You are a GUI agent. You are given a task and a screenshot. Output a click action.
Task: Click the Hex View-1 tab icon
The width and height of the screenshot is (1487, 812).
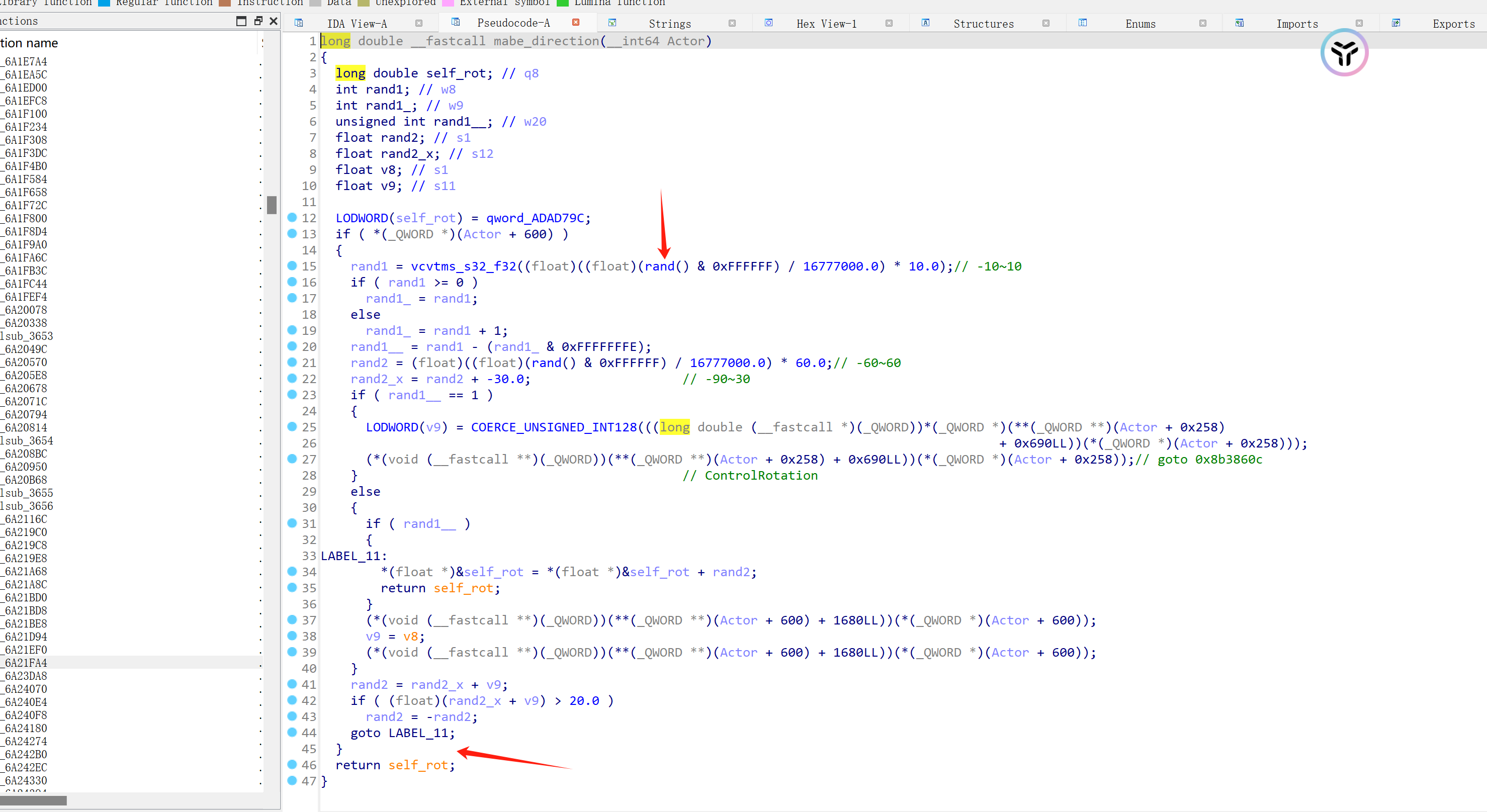pyautogui.click(x=768, y=23)
